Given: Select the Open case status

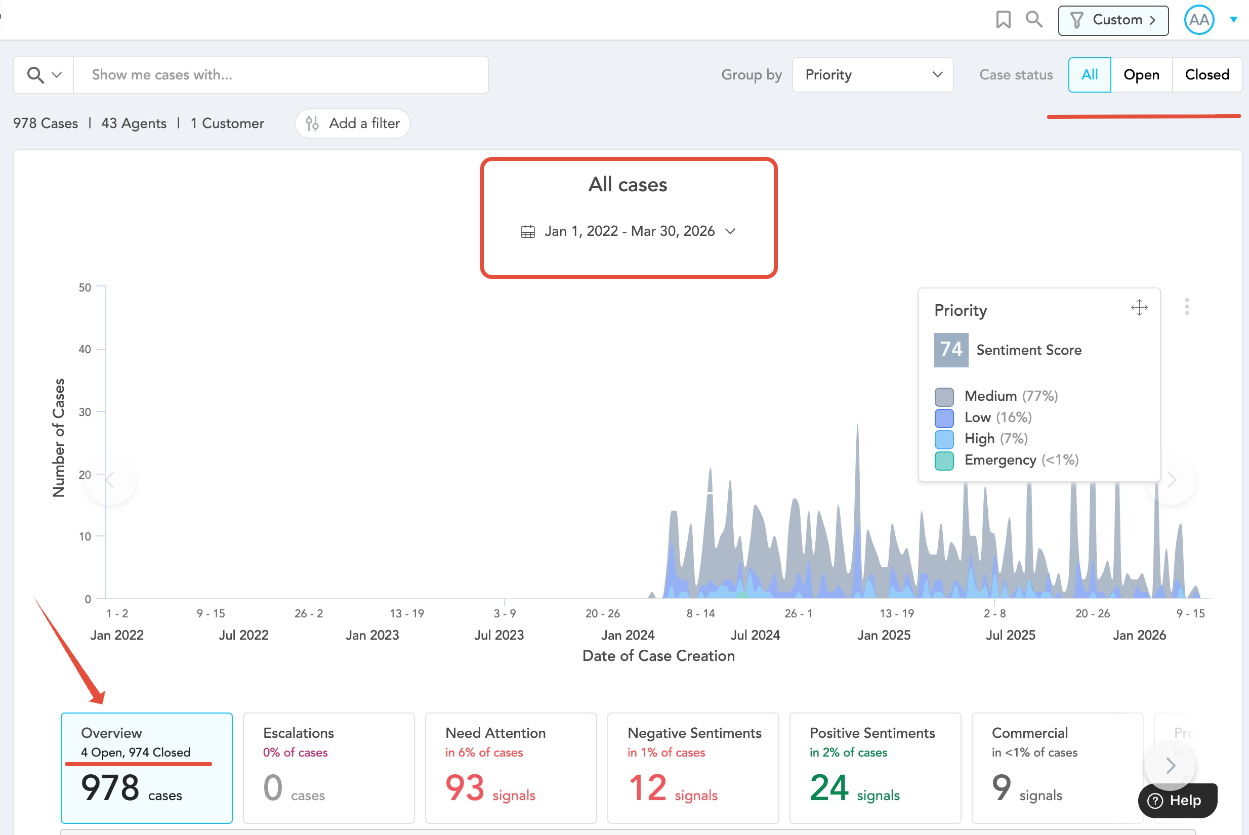Looking at the screenshot, I should (1141, 75).
